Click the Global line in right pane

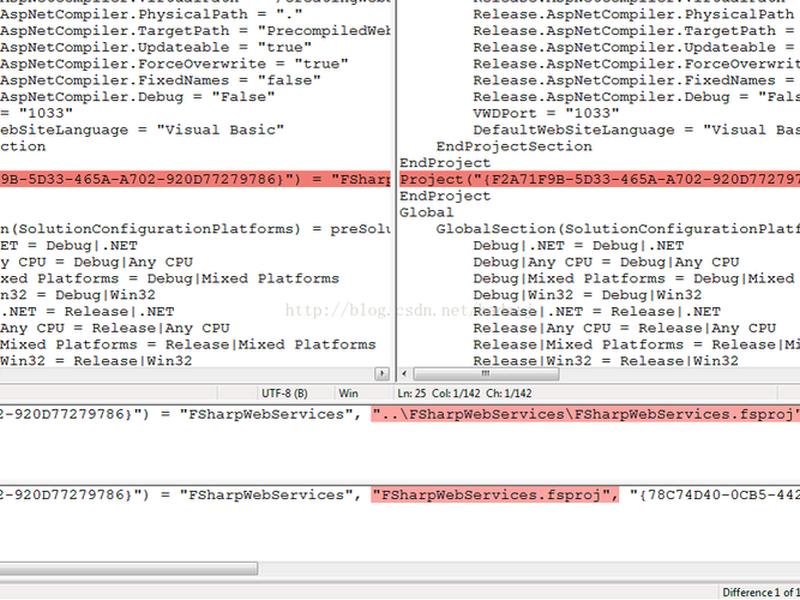pyautogui.click(x=427, y=212)
